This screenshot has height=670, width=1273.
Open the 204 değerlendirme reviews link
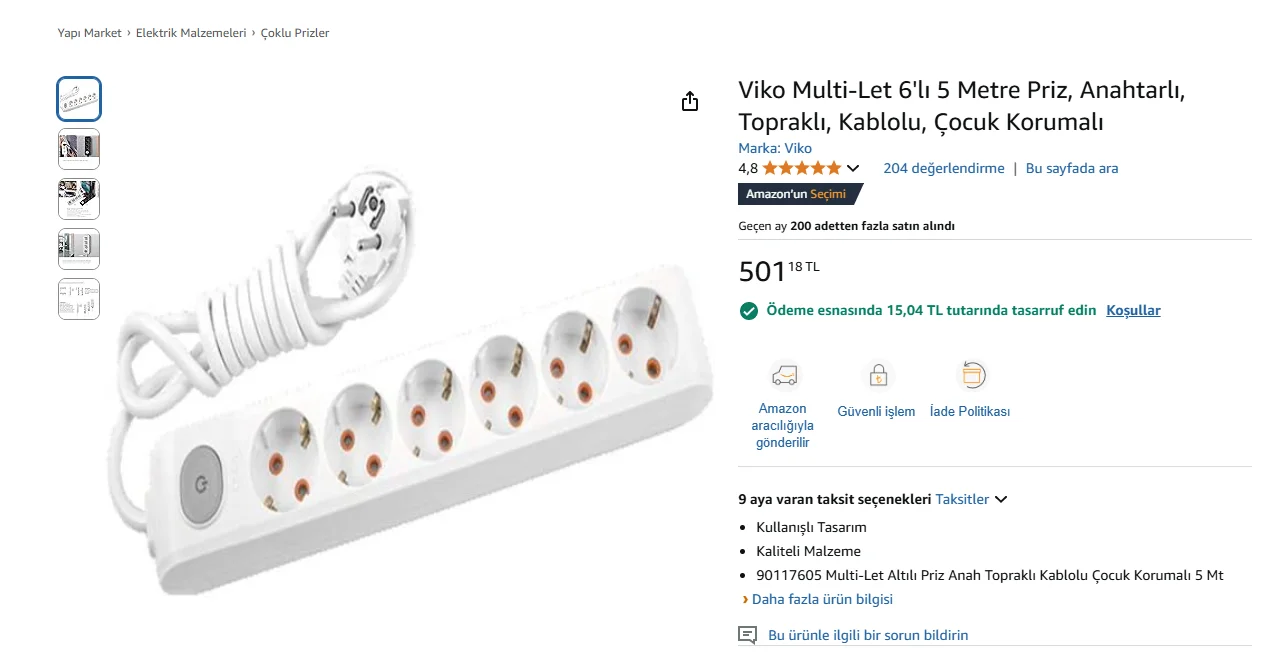click(x=944, y=168)
